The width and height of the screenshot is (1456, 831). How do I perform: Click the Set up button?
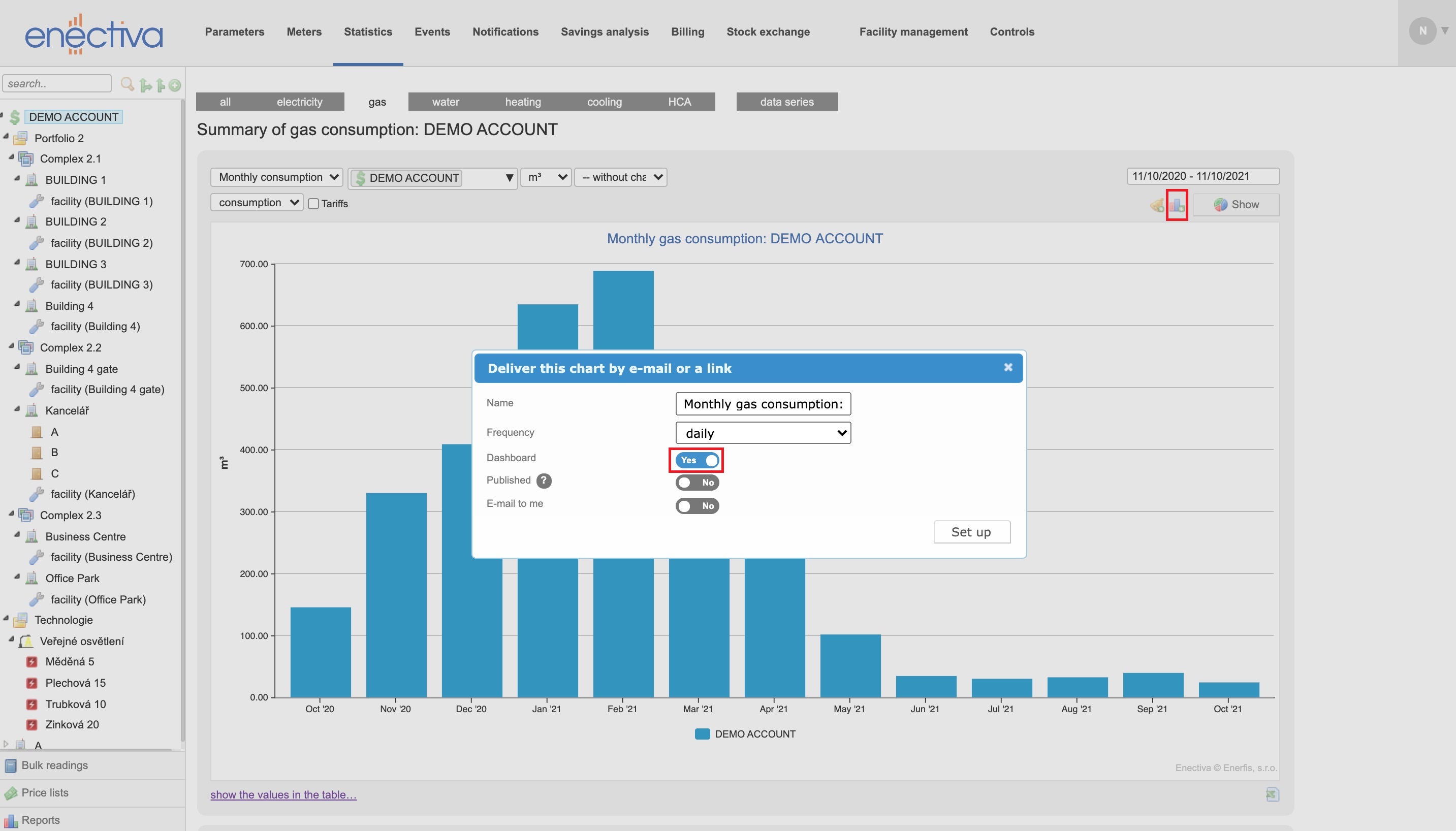point(971,531)
